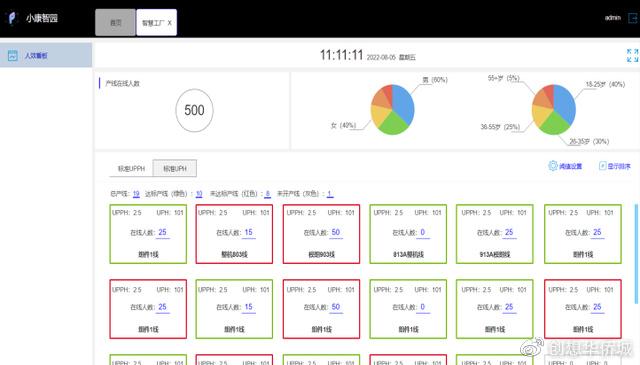Screen dimensions: 640x365
Task: Open the red unqualified lines count link 8
Action: [x=267, y=194]
